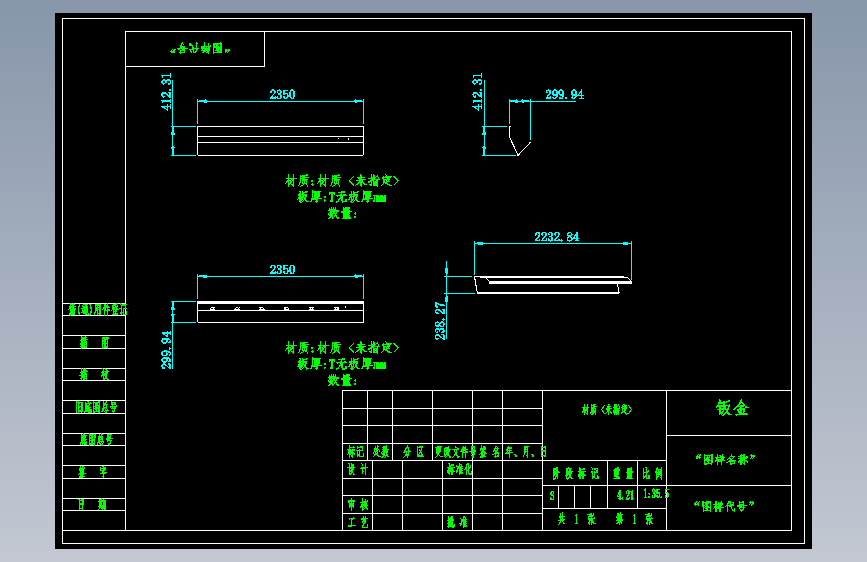This screenshot has height=562, width=867.
Task: Click the '底图总号' sidebar label
Action: tap(96, 439)
